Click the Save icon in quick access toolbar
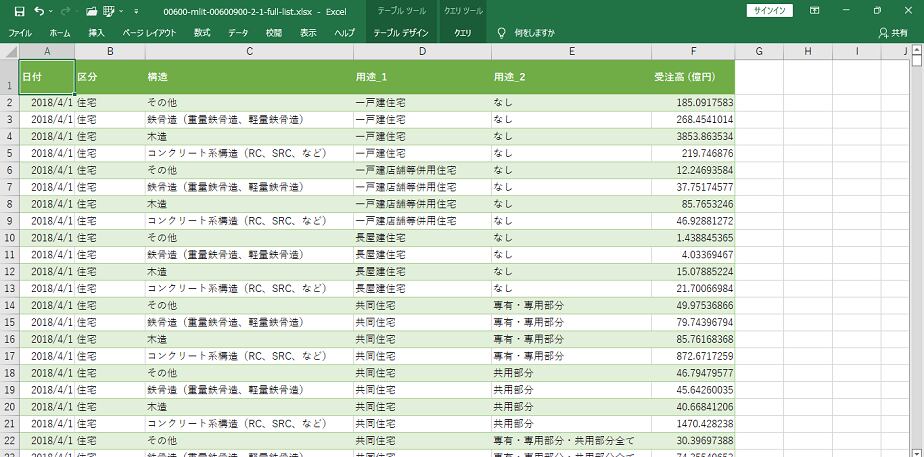 (x=18, y=11)
